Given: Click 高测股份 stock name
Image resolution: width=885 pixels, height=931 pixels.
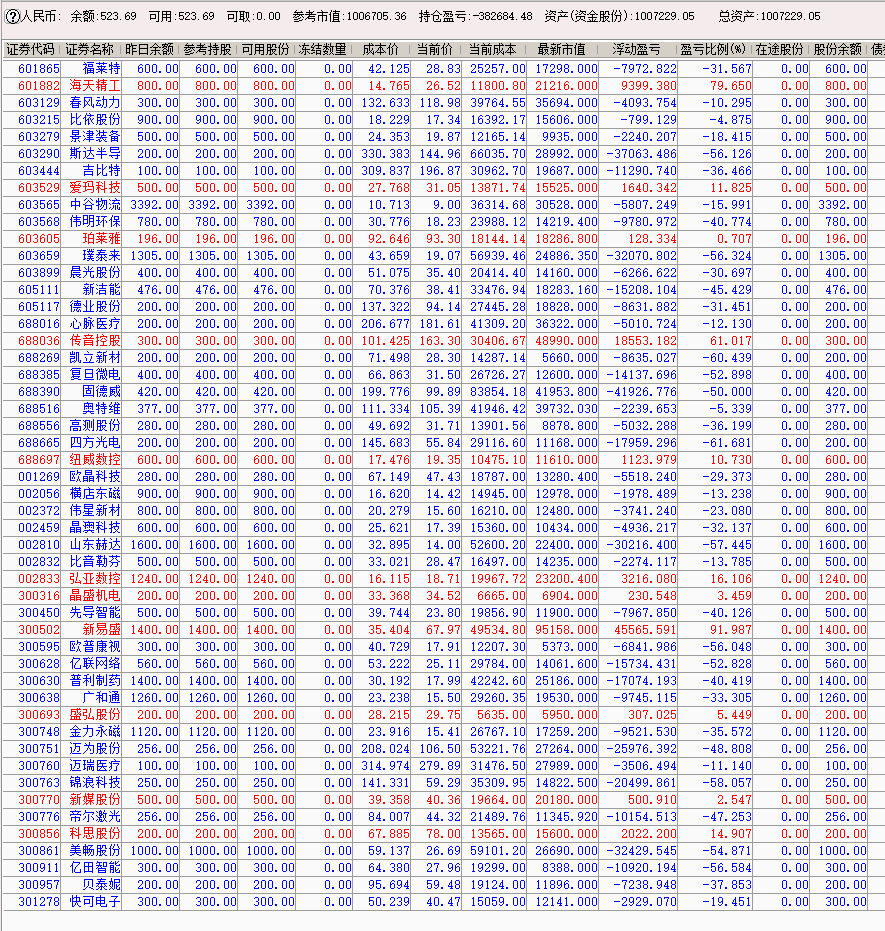Looking at the screenshot, I should pyautogui.click(x=94, y=426).
